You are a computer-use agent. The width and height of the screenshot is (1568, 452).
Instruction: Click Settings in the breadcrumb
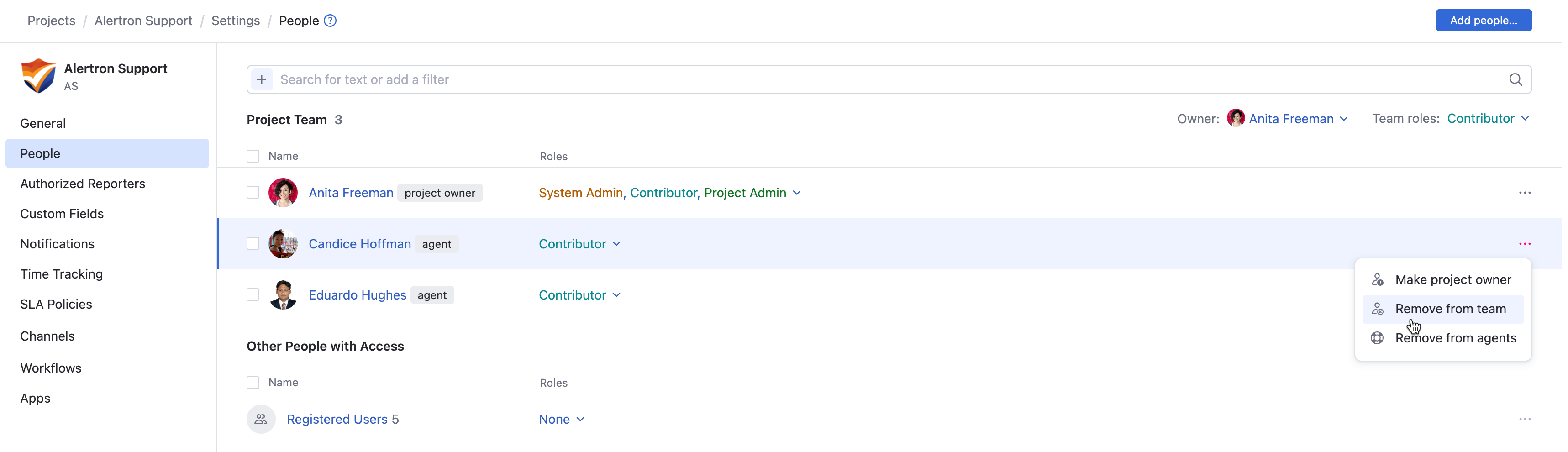pos(236,21)
